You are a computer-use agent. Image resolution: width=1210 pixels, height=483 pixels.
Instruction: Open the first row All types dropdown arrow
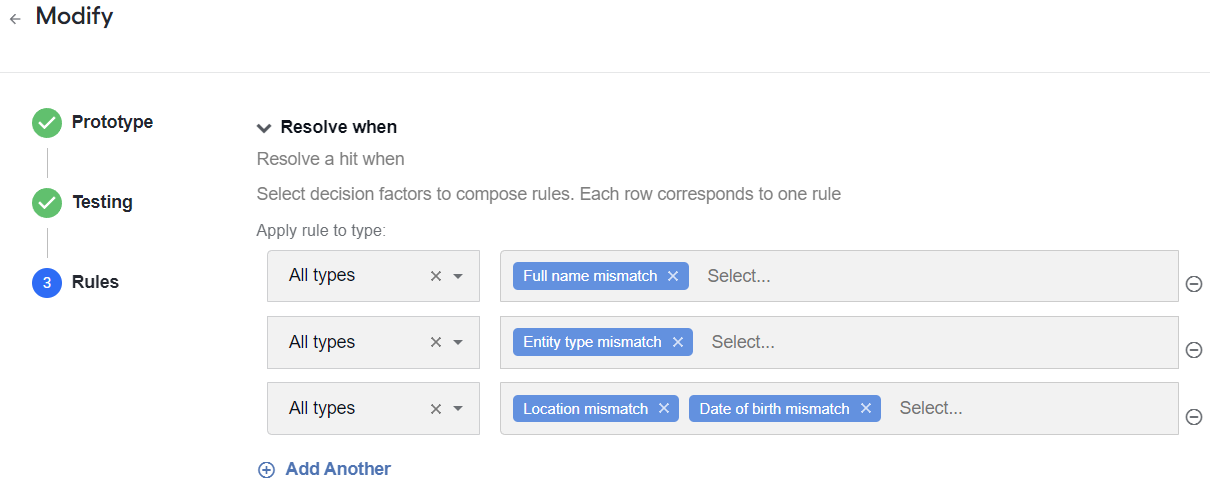458,276
